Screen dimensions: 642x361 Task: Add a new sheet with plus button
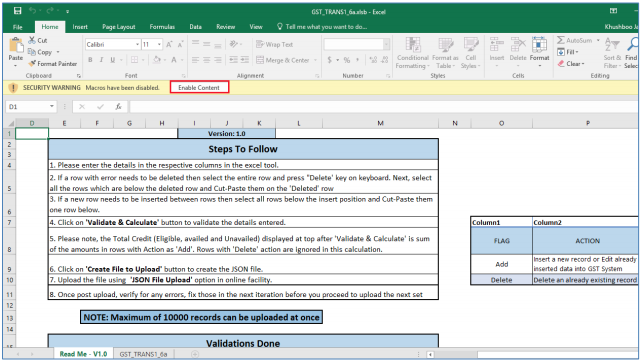pyautogui.click(x=195, y=354)
